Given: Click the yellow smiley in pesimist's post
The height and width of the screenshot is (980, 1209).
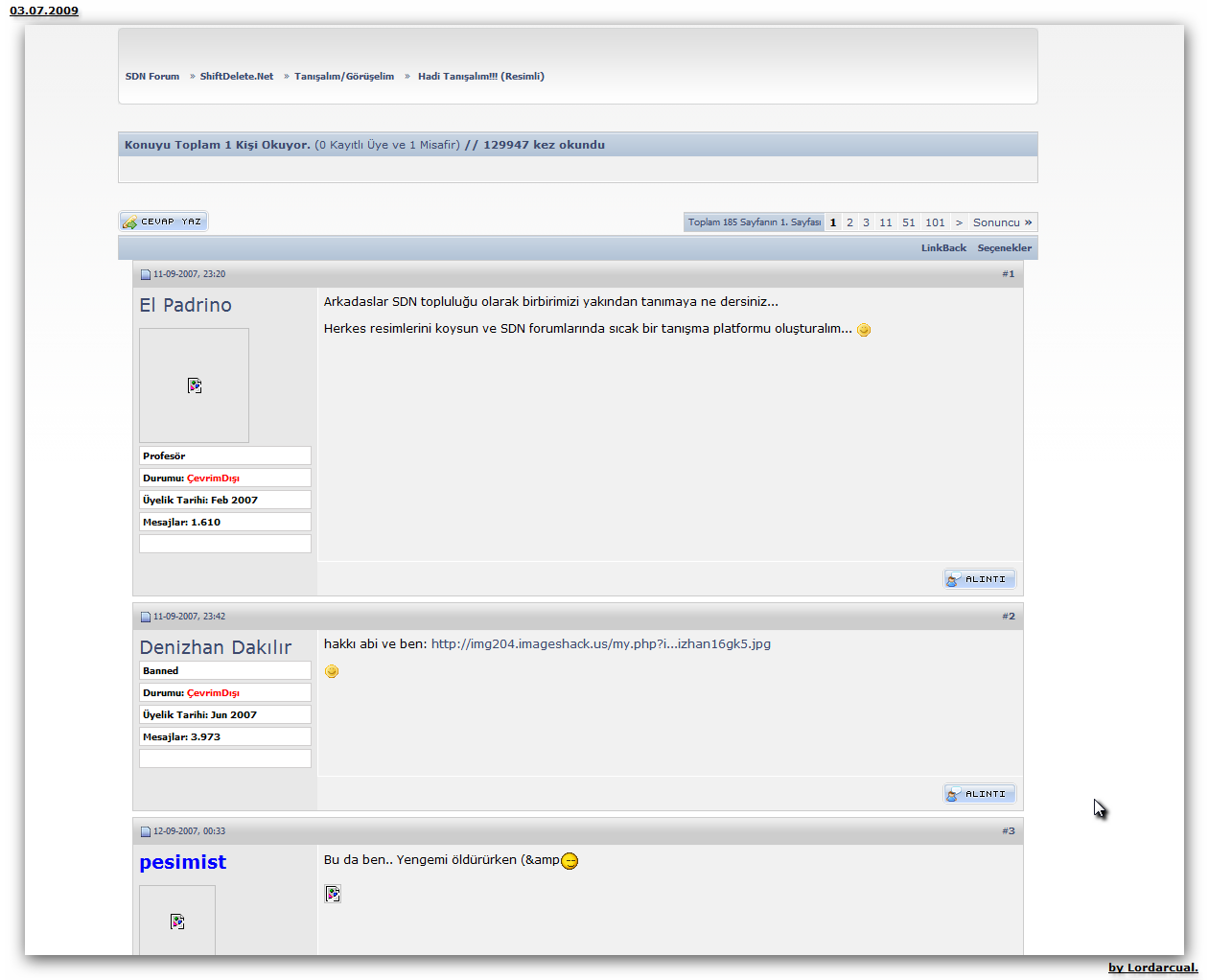Looking at the screenshot, I should tap(570, 861).
